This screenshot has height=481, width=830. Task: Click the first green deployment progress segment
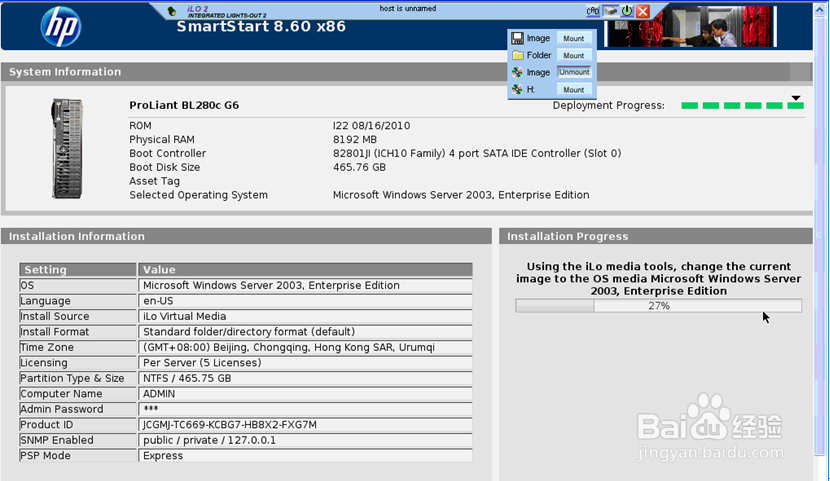click(x=689, y=105)
